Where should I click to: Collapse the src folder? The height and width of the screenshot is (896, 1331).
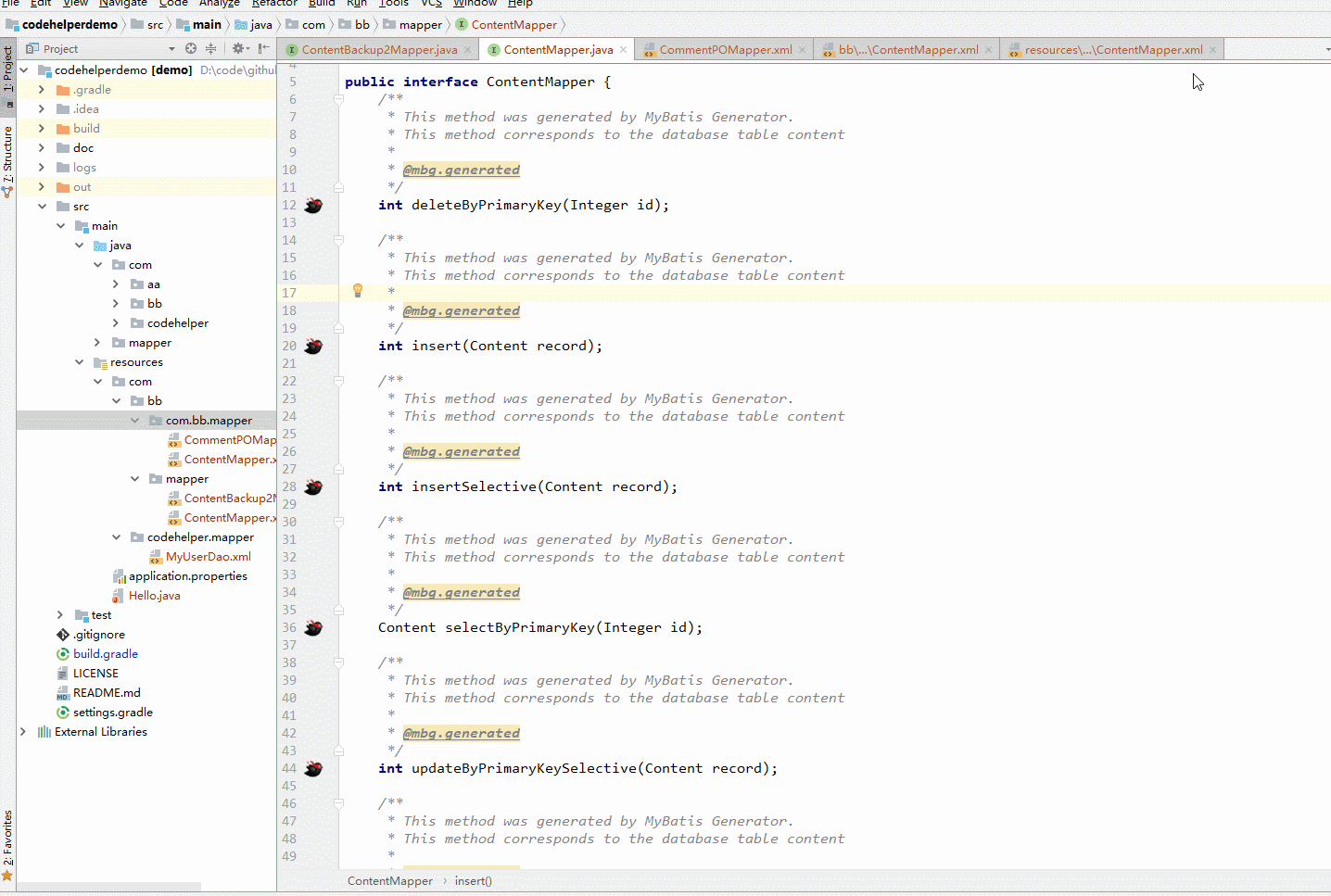pyautogui.click(x=42, y=207)
